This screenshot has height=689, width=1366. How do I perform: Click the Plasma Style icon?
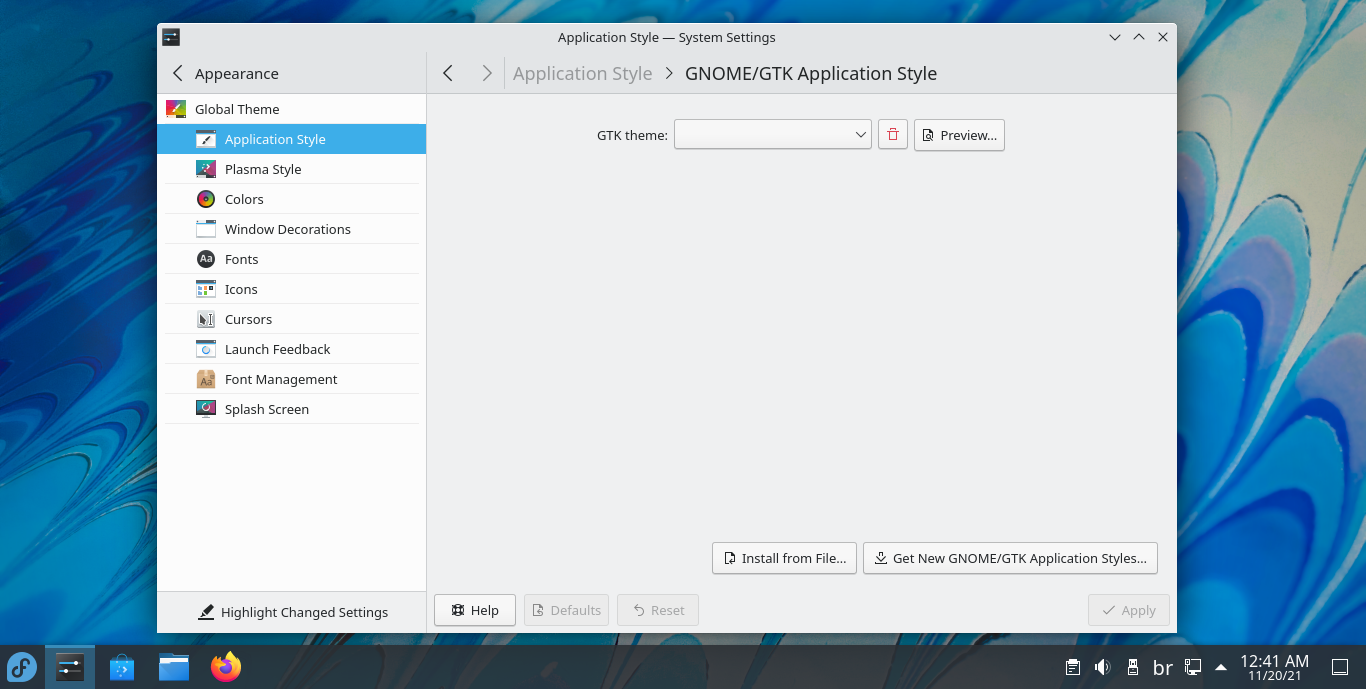coord(206,169)
